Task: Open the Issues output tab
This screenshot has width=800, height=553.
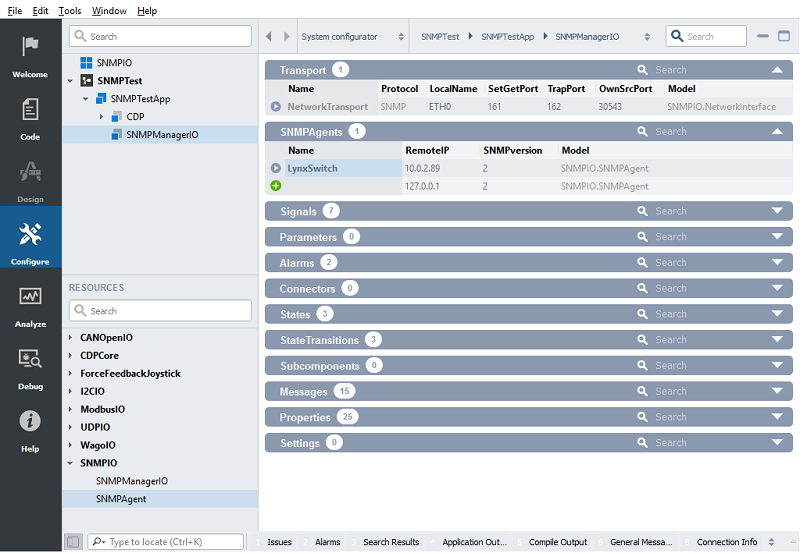Action: tap(279, 542)
